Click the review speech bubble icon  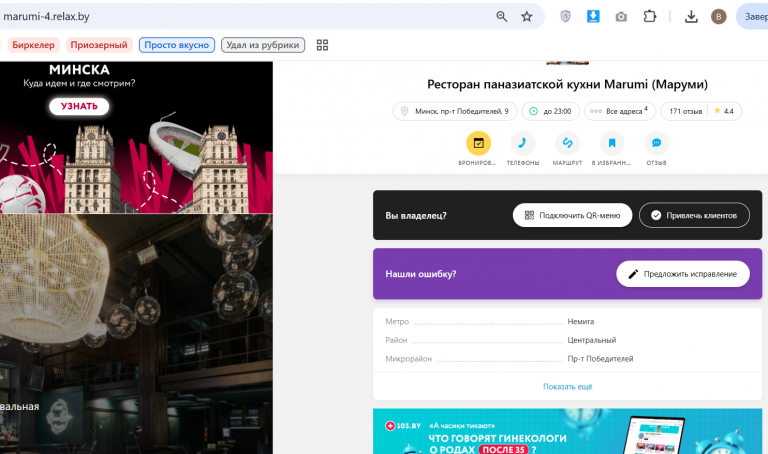pos(656,143)
